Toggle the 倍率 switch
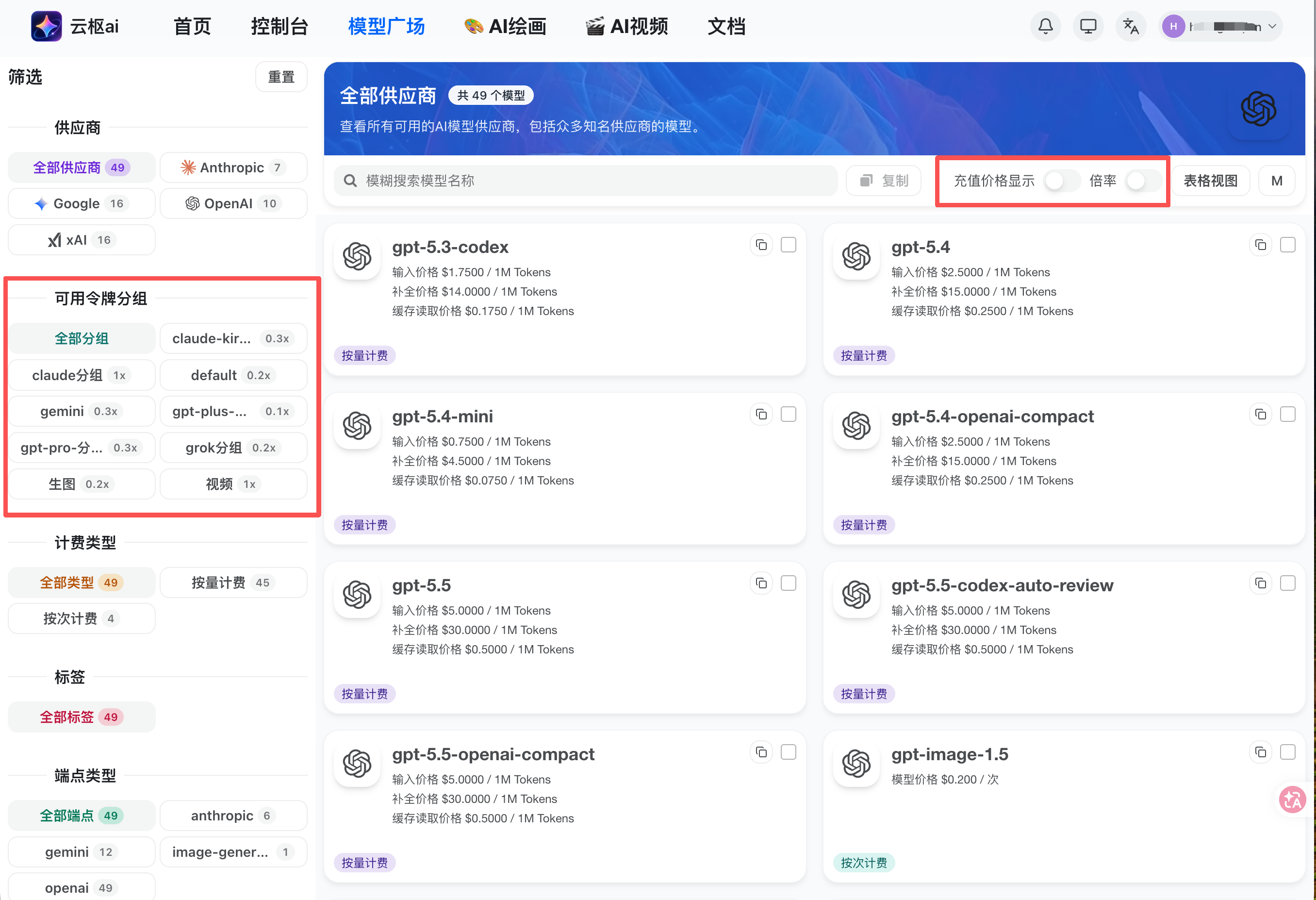 click(1143, 181)
